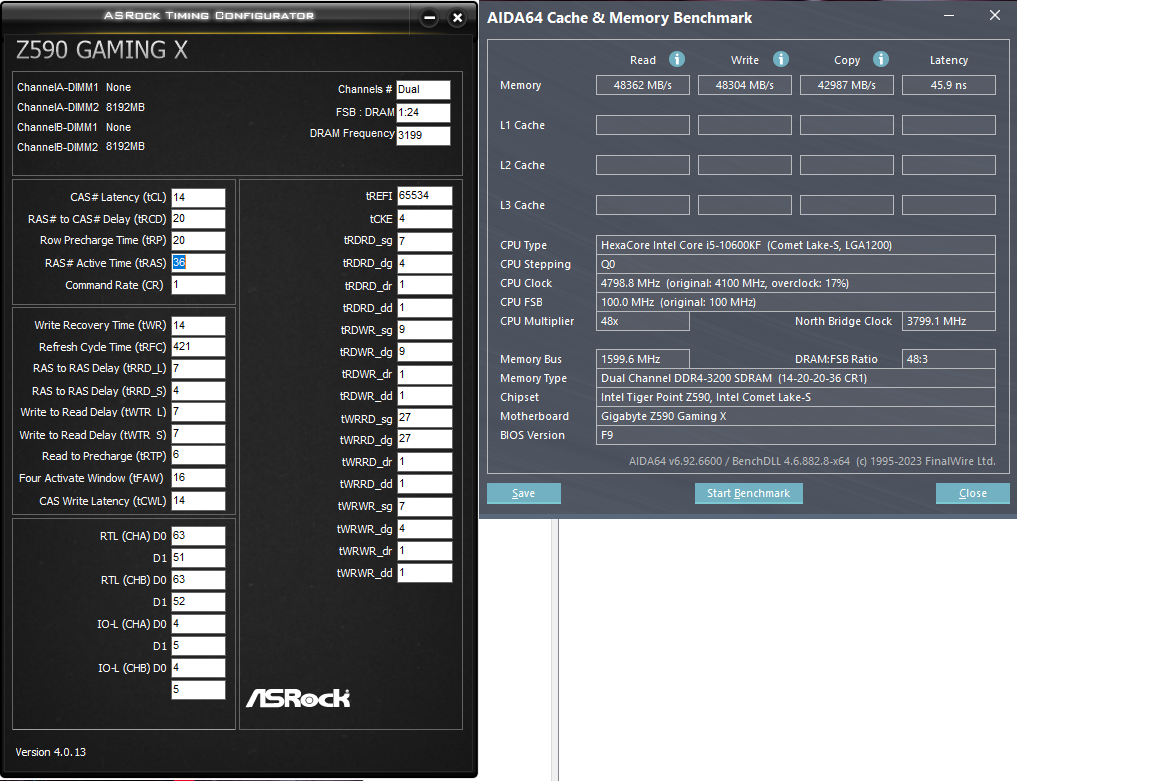Viewport: 1152px width, 781px height.
Task: Close the ASRock Timing Configurator window
Action: (x=458, y=18)
